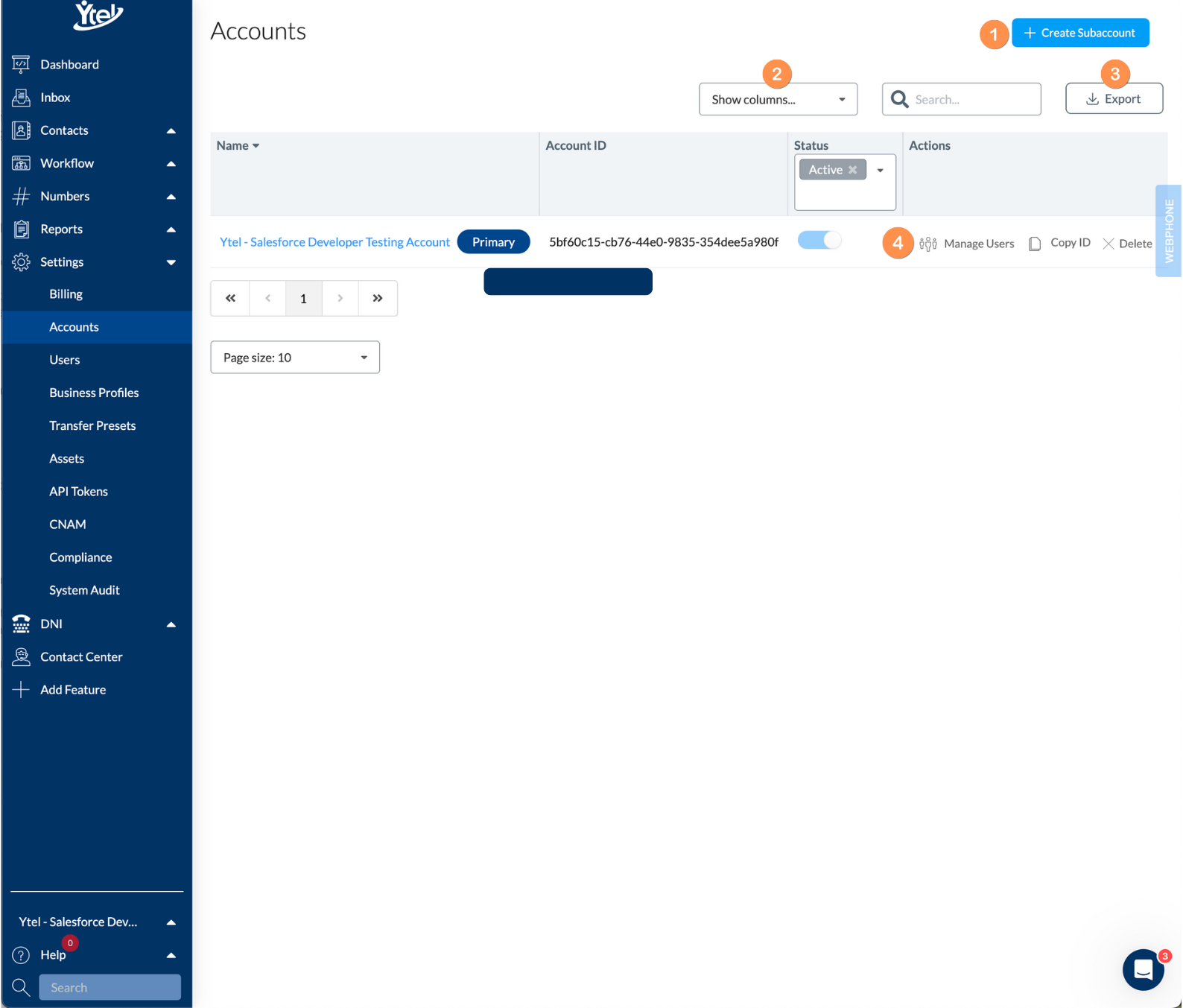Click the Ytel logo in sidebar
1183x1008 pixels.
98,16
